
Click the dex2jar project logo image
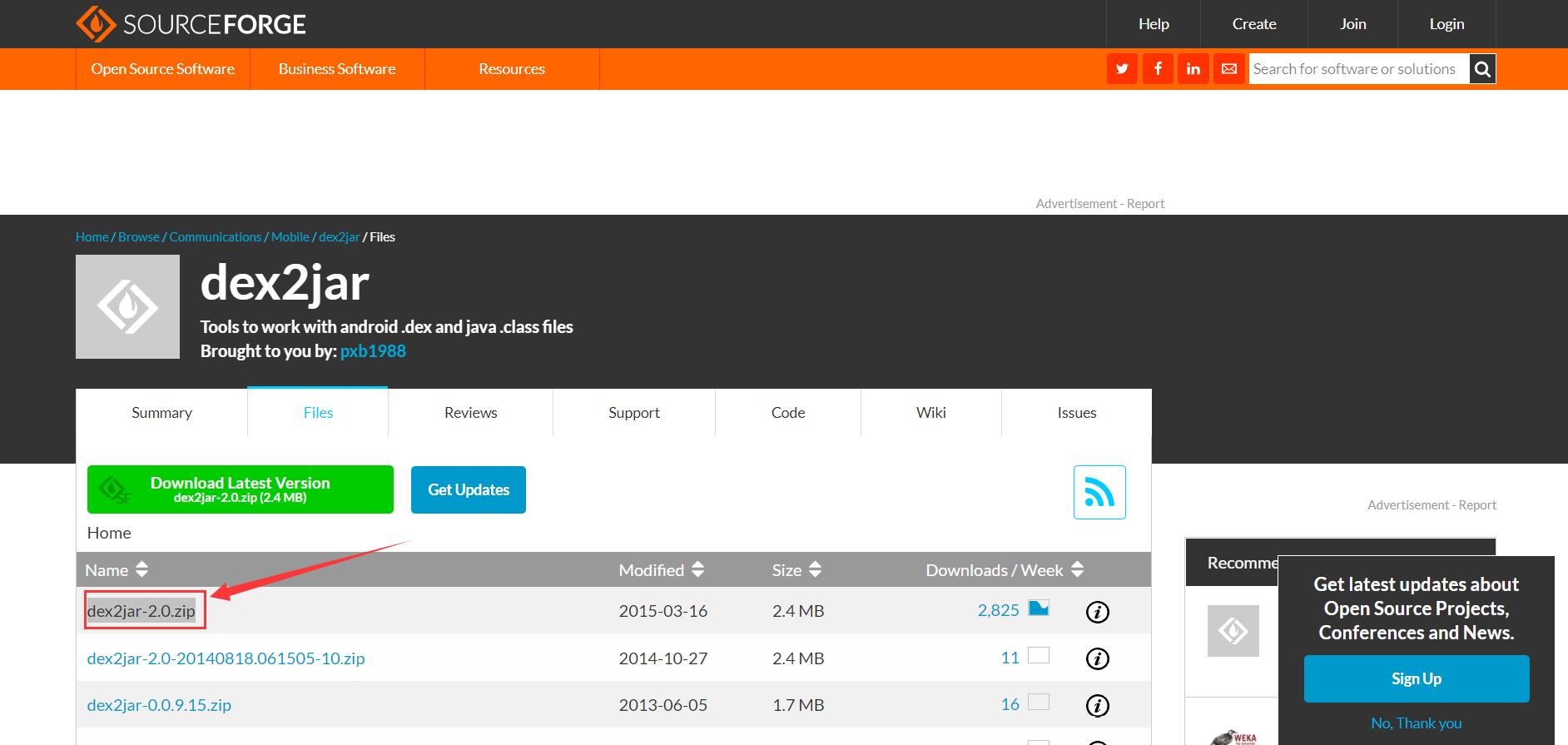127,306
